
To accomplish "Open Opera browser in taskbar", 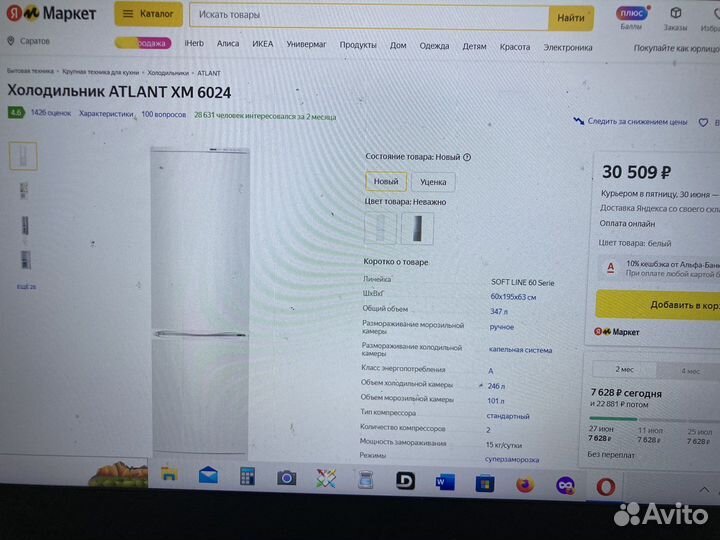I will [606, 486].
